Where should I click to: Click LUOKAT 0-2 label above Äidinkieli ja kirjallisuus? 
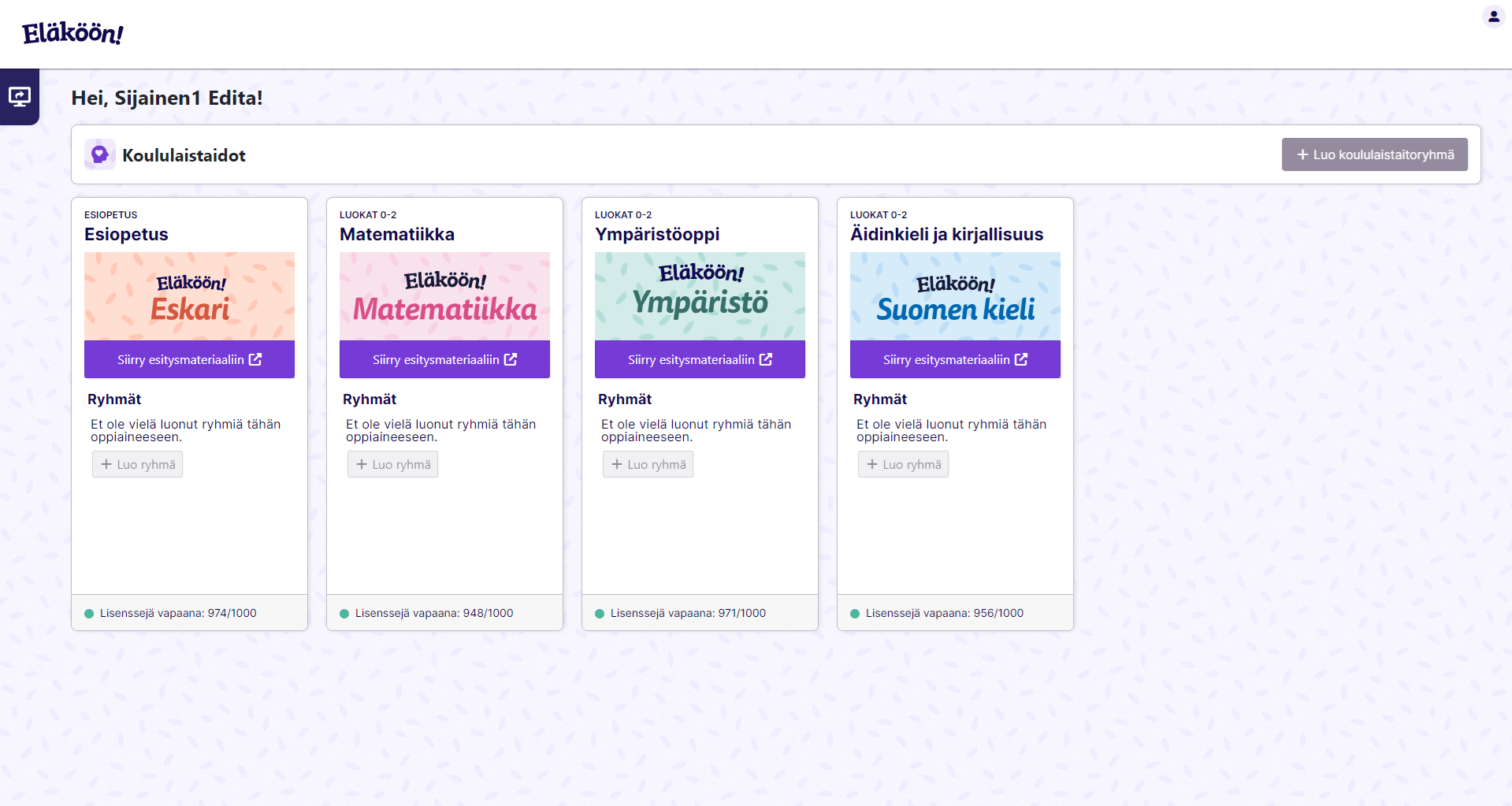(879, 214)
